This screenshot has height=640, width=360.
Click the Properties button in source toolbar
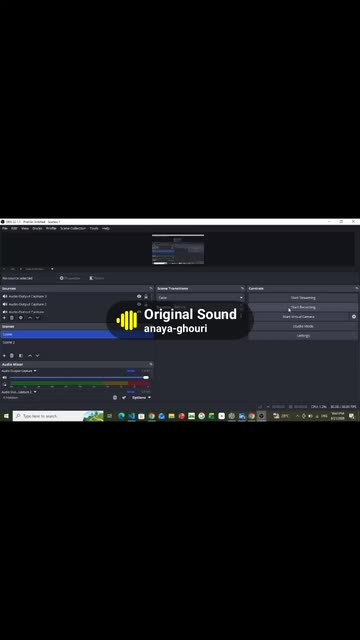tap(70, 278)
